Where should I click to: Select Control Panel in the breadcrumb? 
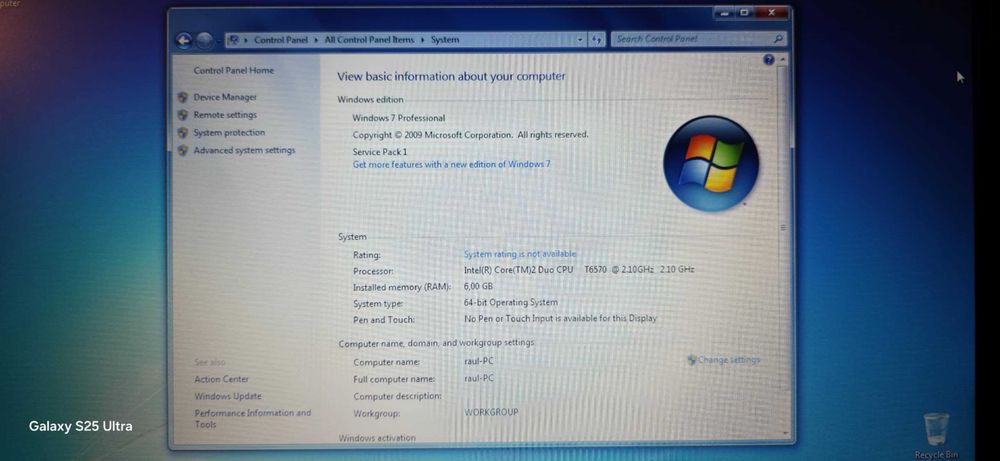(281, 40)
